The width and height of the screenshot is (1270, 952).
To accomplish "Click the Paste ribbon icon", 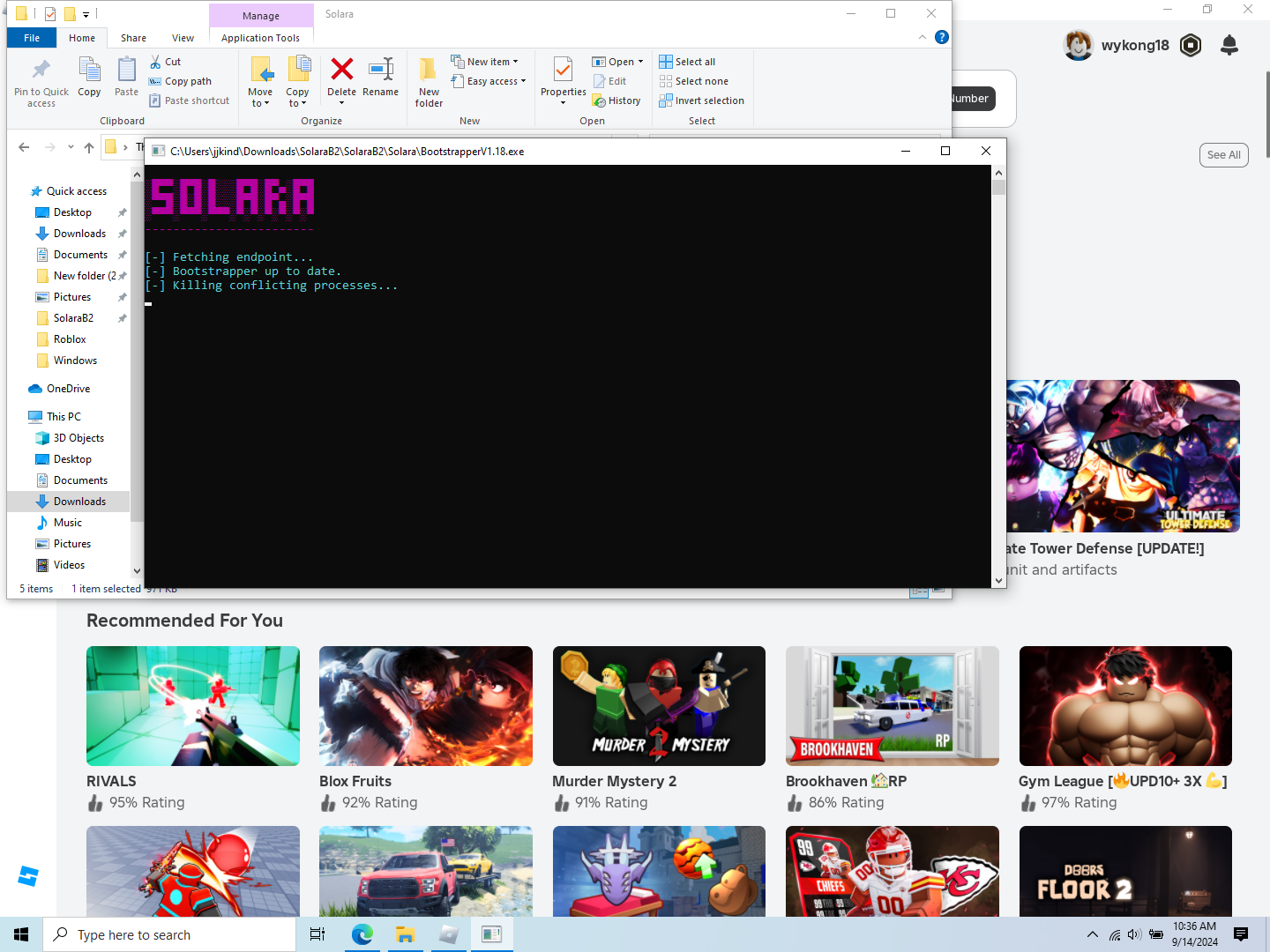I will (x=127, y=71).
